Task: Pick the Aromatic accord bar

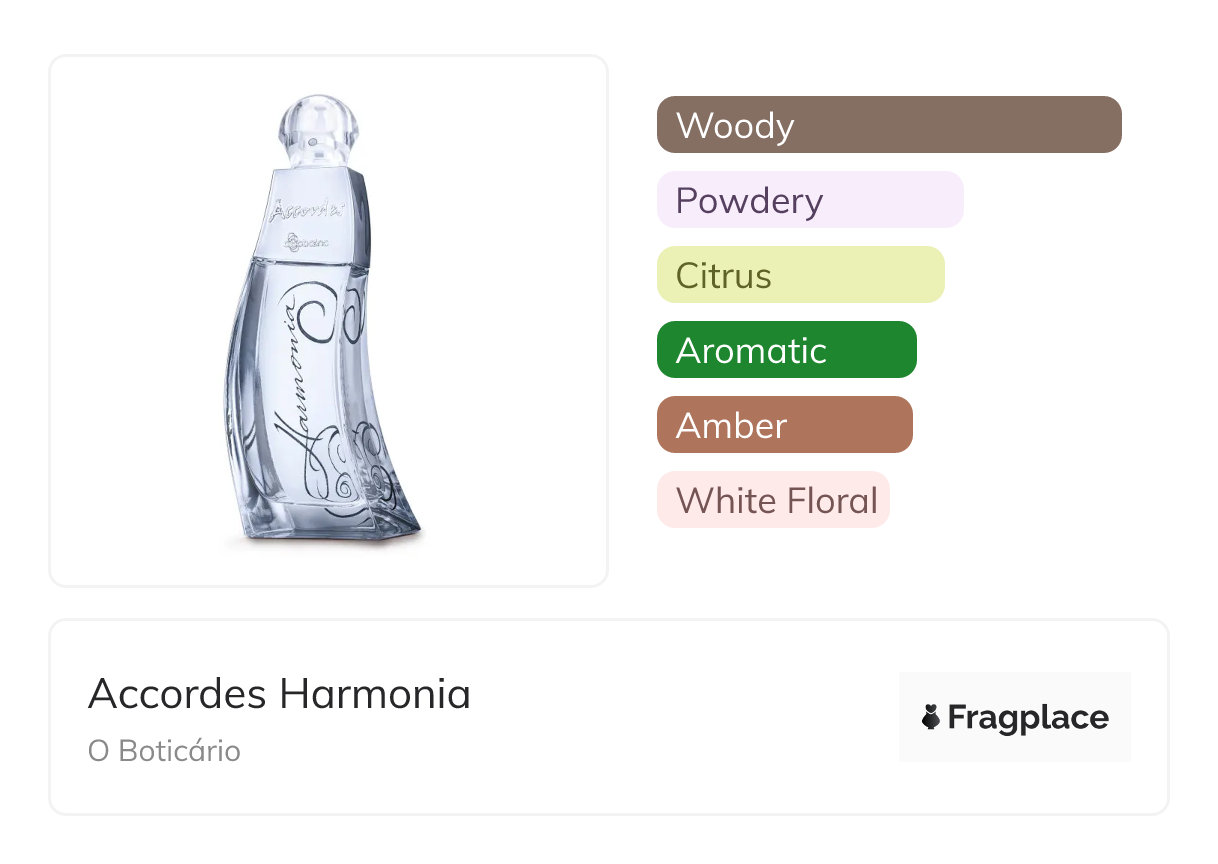Action: [x=786, y=350]
